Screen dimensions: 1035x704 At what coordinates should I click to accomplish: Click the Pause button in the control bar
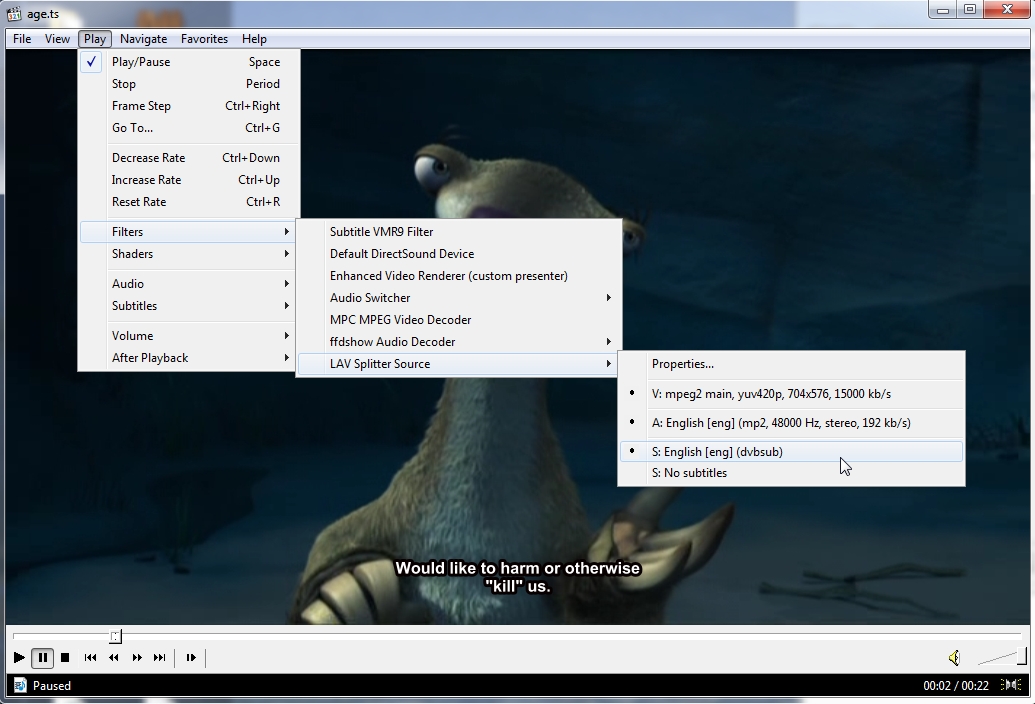click(42, 657)
